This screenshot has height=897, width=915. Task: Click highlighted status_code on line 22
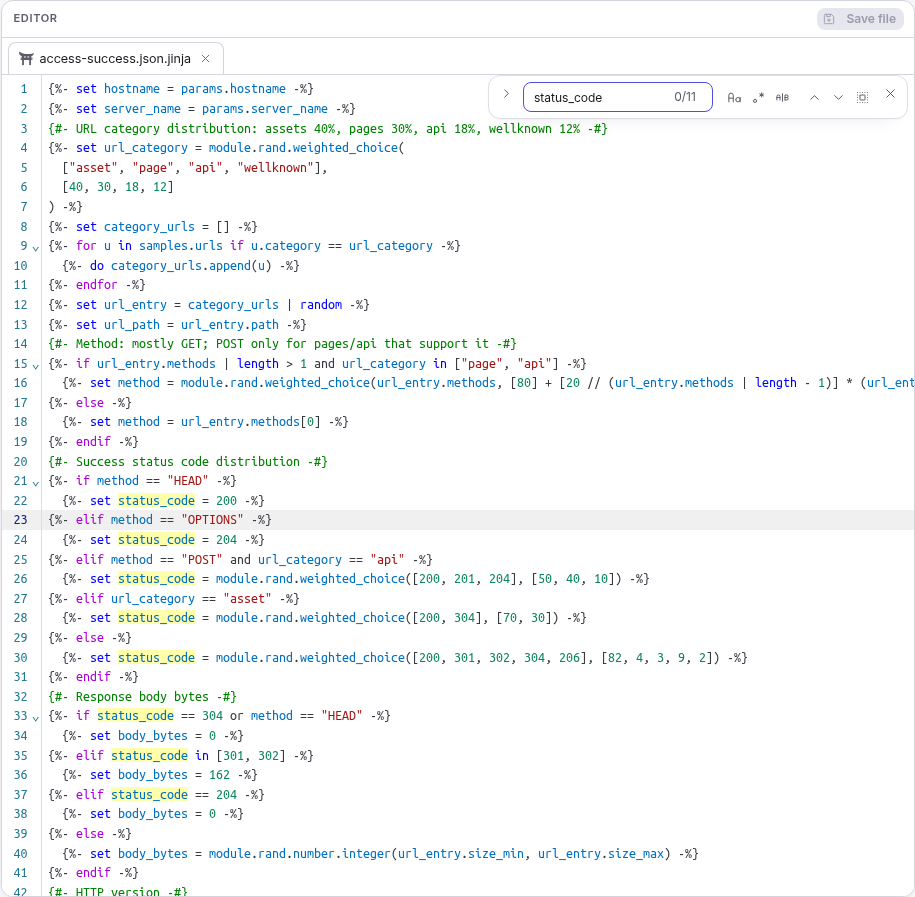[x=156, y=501]
